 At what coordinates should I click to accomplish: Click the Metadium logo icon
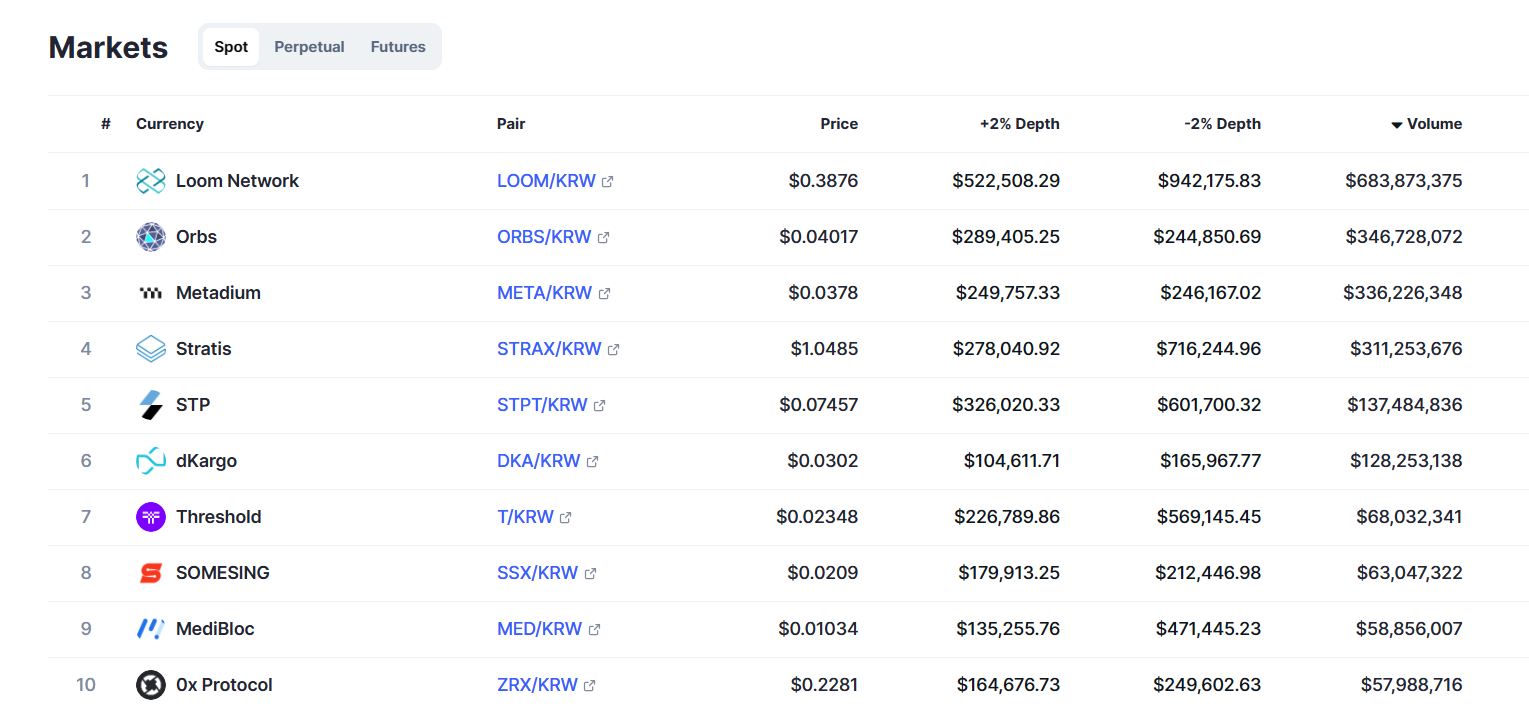[151, 293]
